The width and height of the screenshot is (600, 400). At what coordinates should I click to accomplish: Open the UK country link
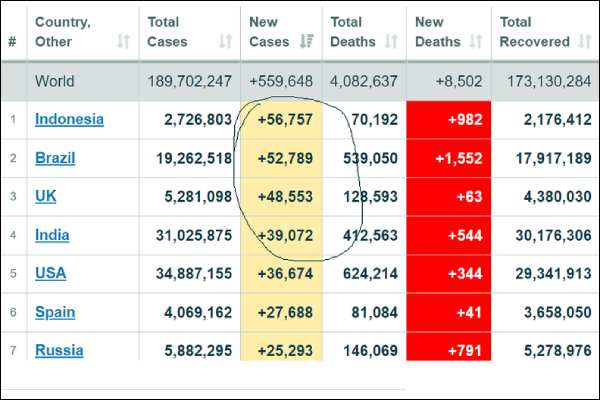tap(46, 196)
